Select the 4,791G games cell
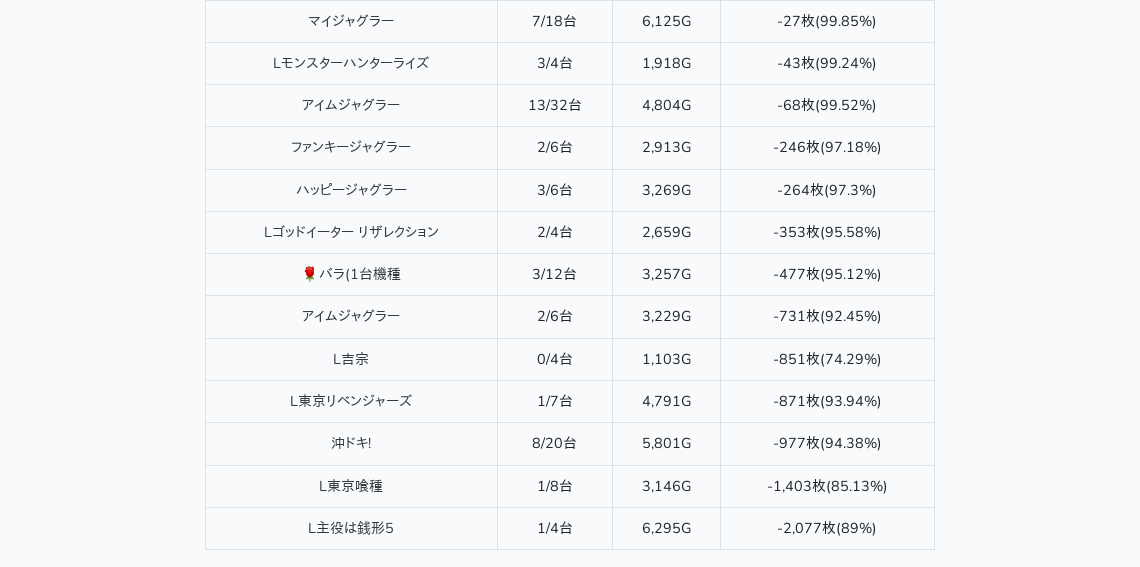Viewport: 1140px width, 567px height. [666, 401]
